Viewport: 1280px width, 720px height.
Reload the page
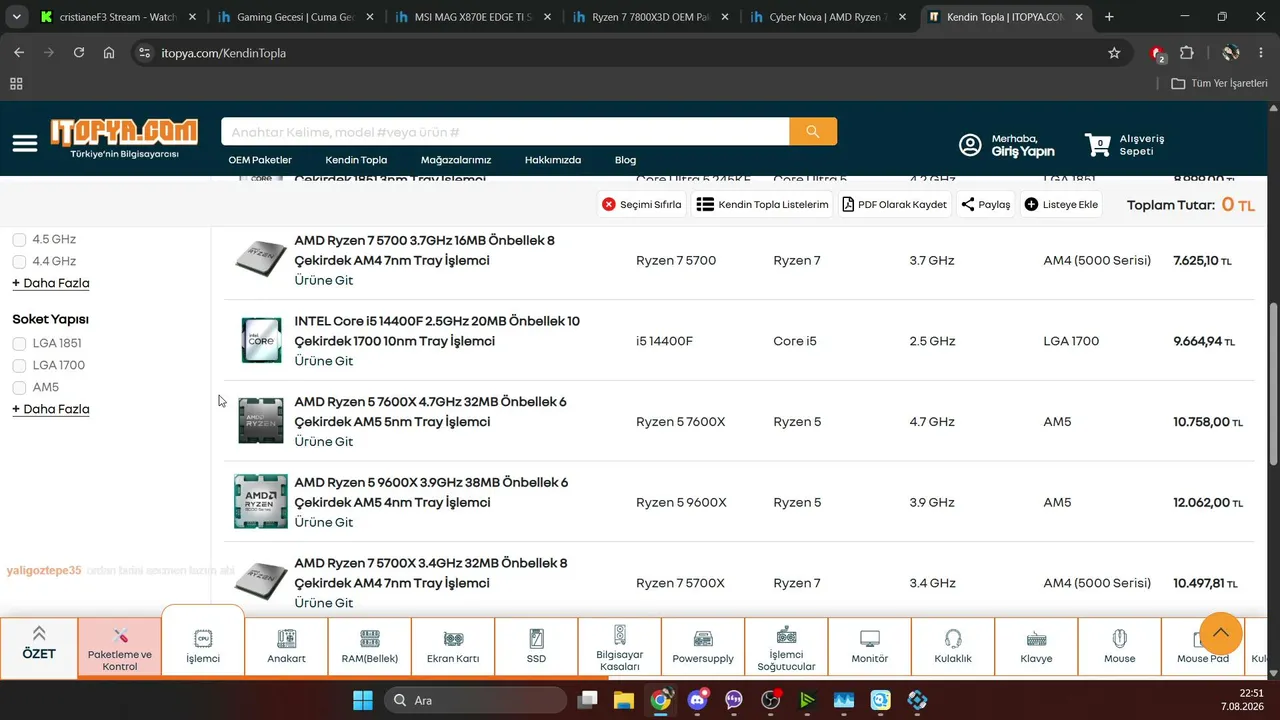click(x=79, y=53)
